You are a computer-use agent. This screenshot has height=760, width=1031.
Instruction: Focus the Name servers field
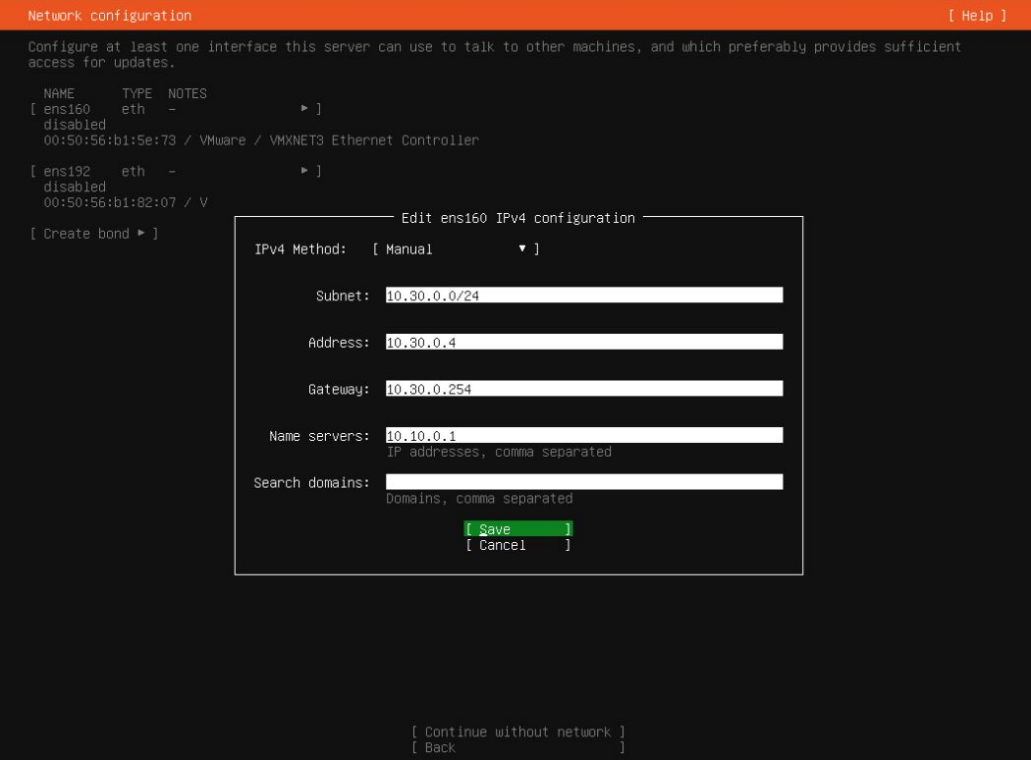point(583,435)
